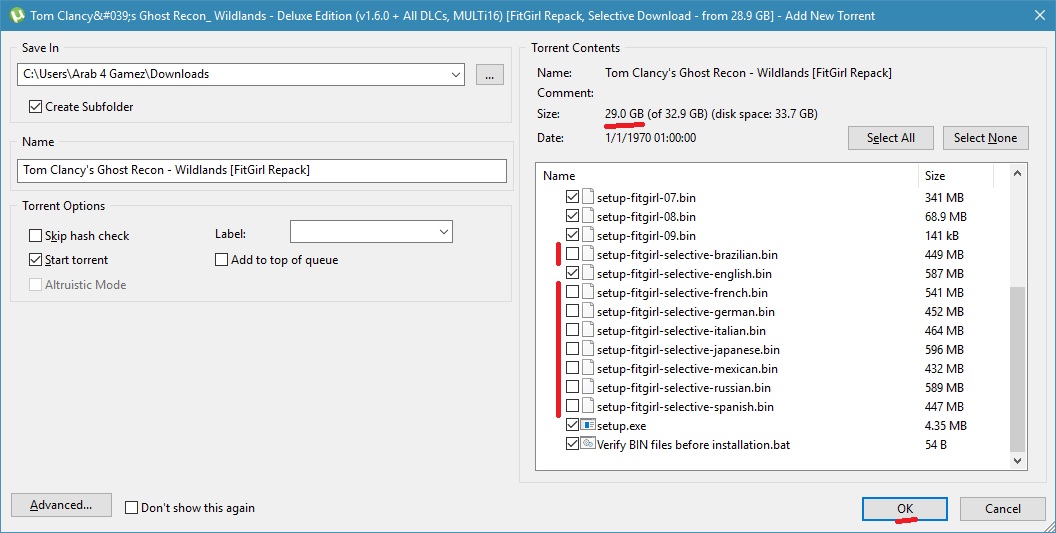Check the russian.bin file checkbox
1056x533 pixels.
(x=572, y=387)
